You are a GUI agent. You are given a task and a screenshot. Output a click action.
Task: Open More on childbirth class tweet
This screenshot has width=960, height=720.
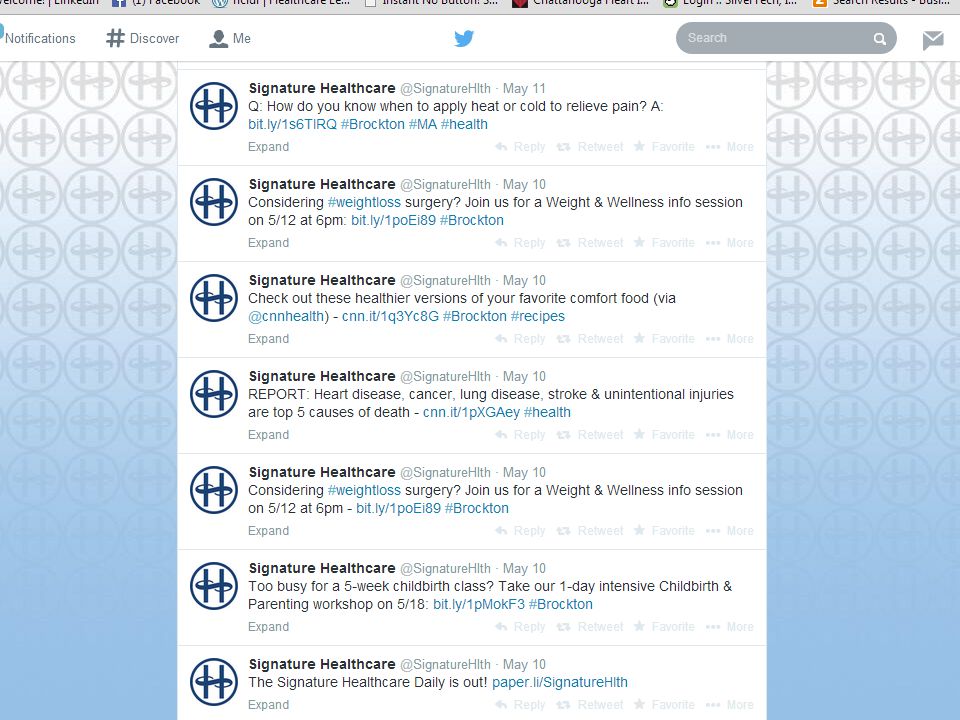(x=729, y=628)
